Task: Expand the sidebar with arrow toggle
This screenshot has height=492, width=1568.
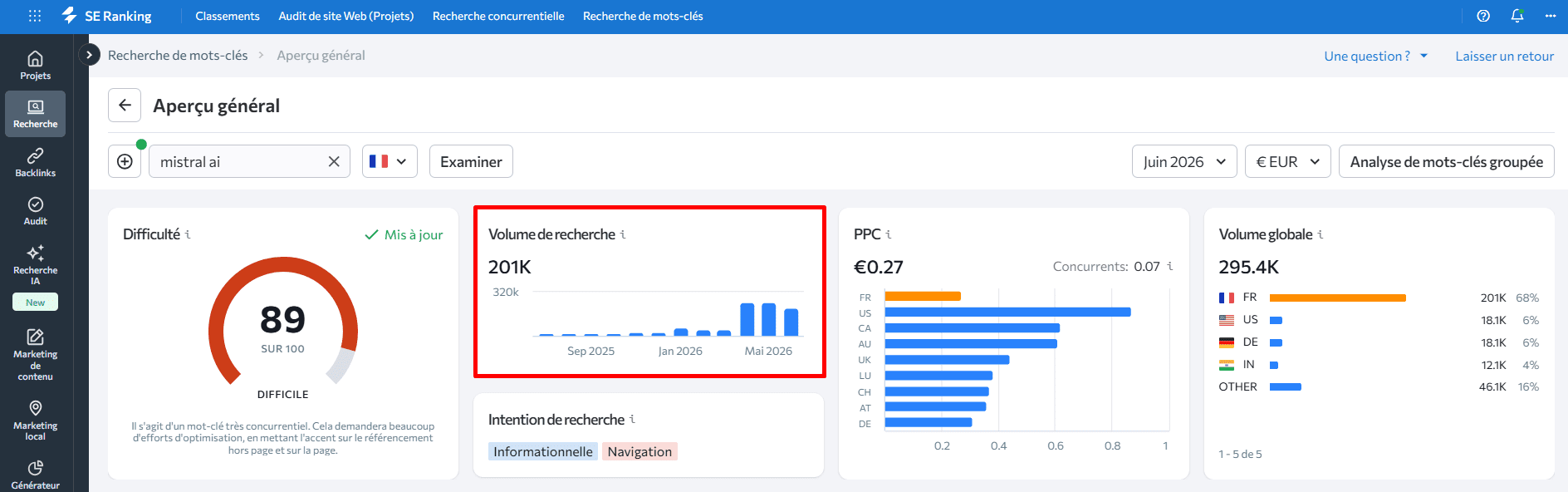Action: (x=89, y=55)
